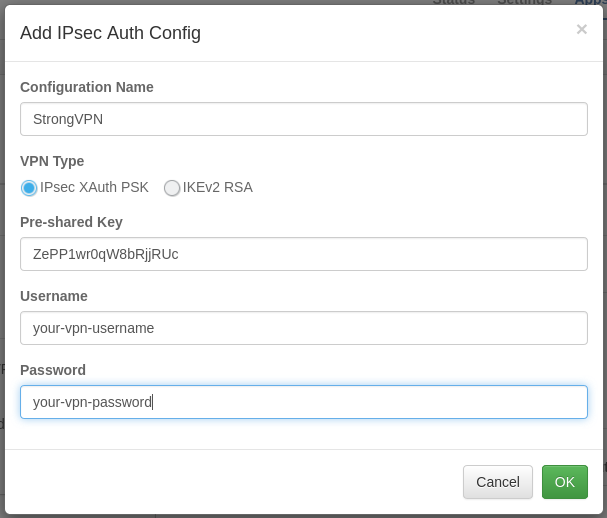The image size is (607, 518).
Task: Click the IKEv2 RSA option label text
Action: tap(217, 187)
